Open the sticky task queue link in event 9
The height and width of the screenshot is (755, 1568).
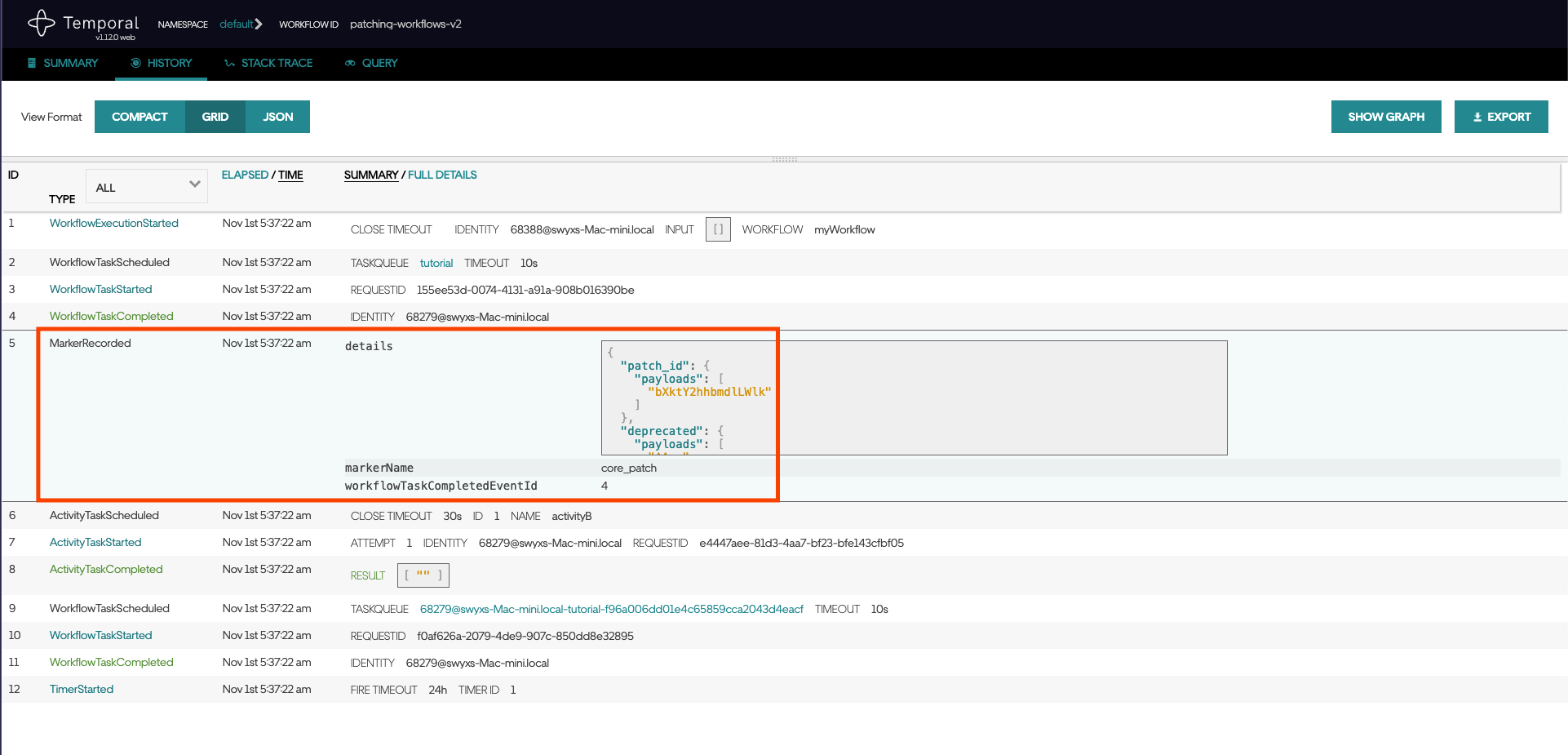pos(612,609)
